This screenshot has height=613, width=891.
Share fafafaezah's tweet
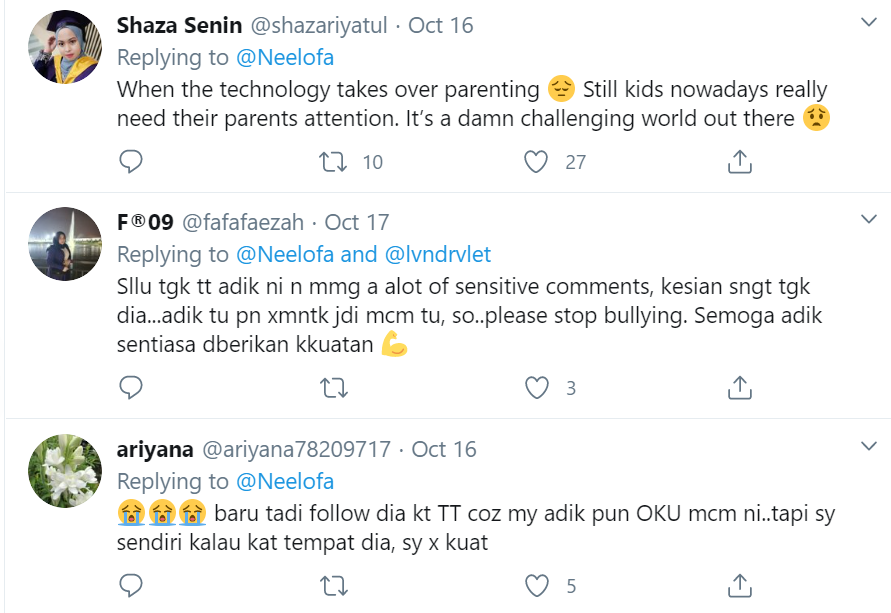[x=739, y=387]
